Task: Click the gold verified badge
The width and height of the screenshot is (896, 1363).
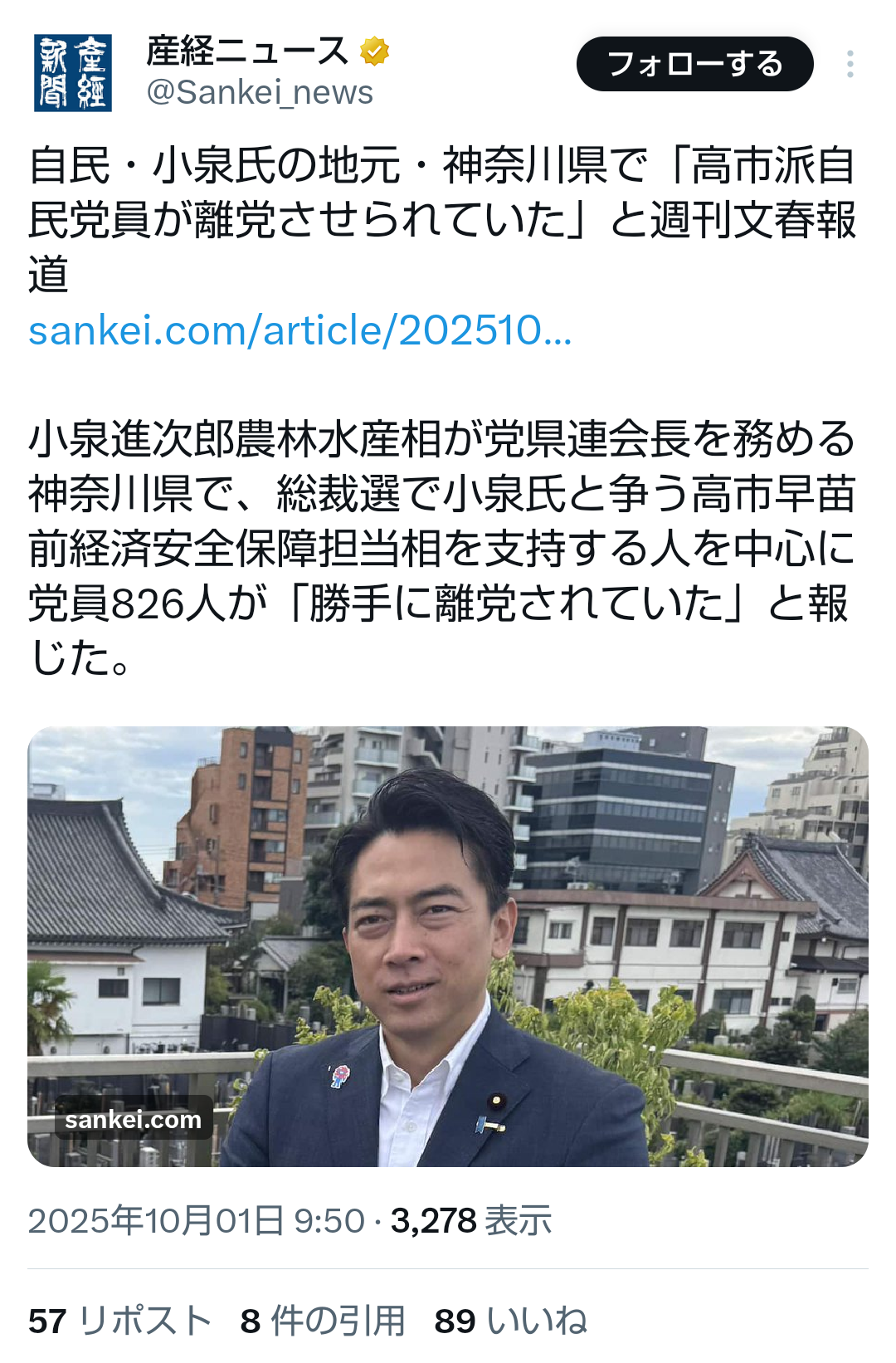Action: 375,51
